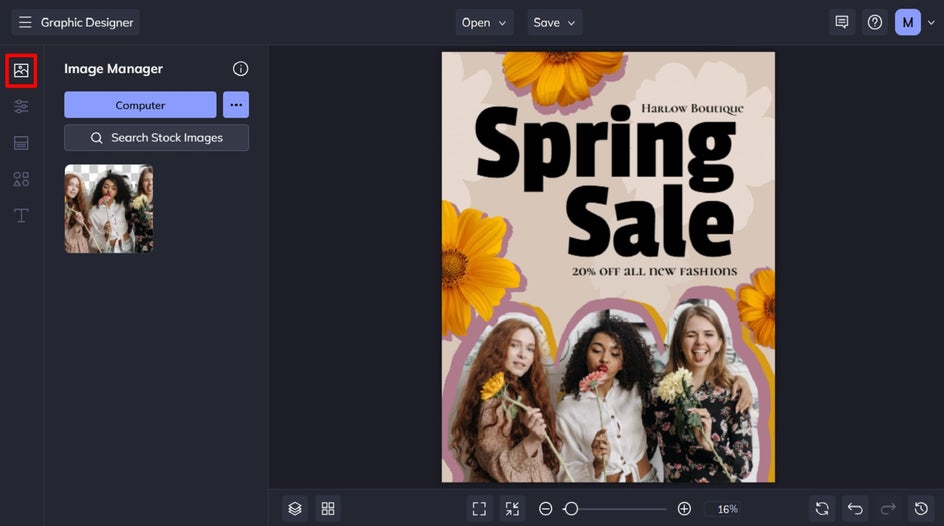Open more upload options (three dots)
Image resolution: width=944 pixels, height=526 pixels.
pos(236,105)
